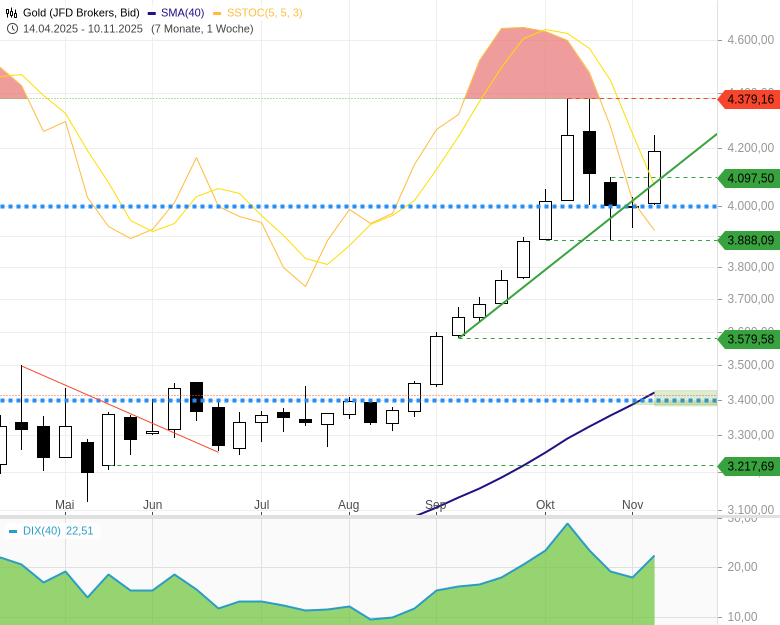
Task: Click the Okt label on time axis
Action: pyautogui.click(x=545, y=505)
